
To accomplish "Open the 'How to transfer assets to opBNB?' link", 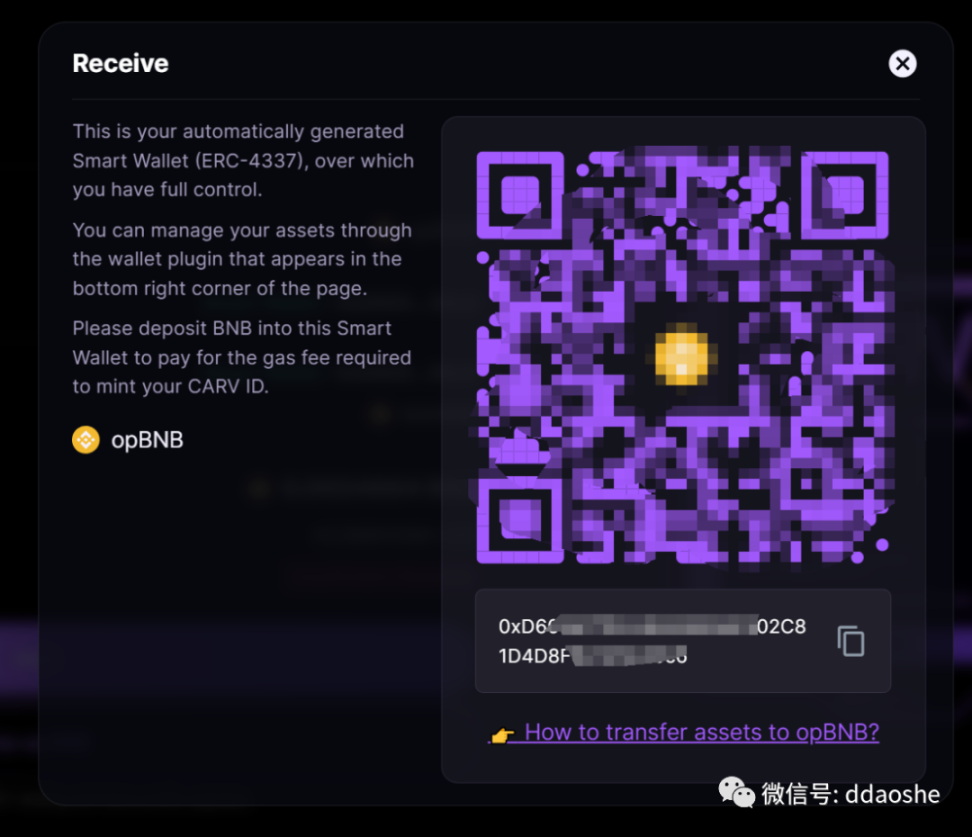I will click(x=702, y=732).
